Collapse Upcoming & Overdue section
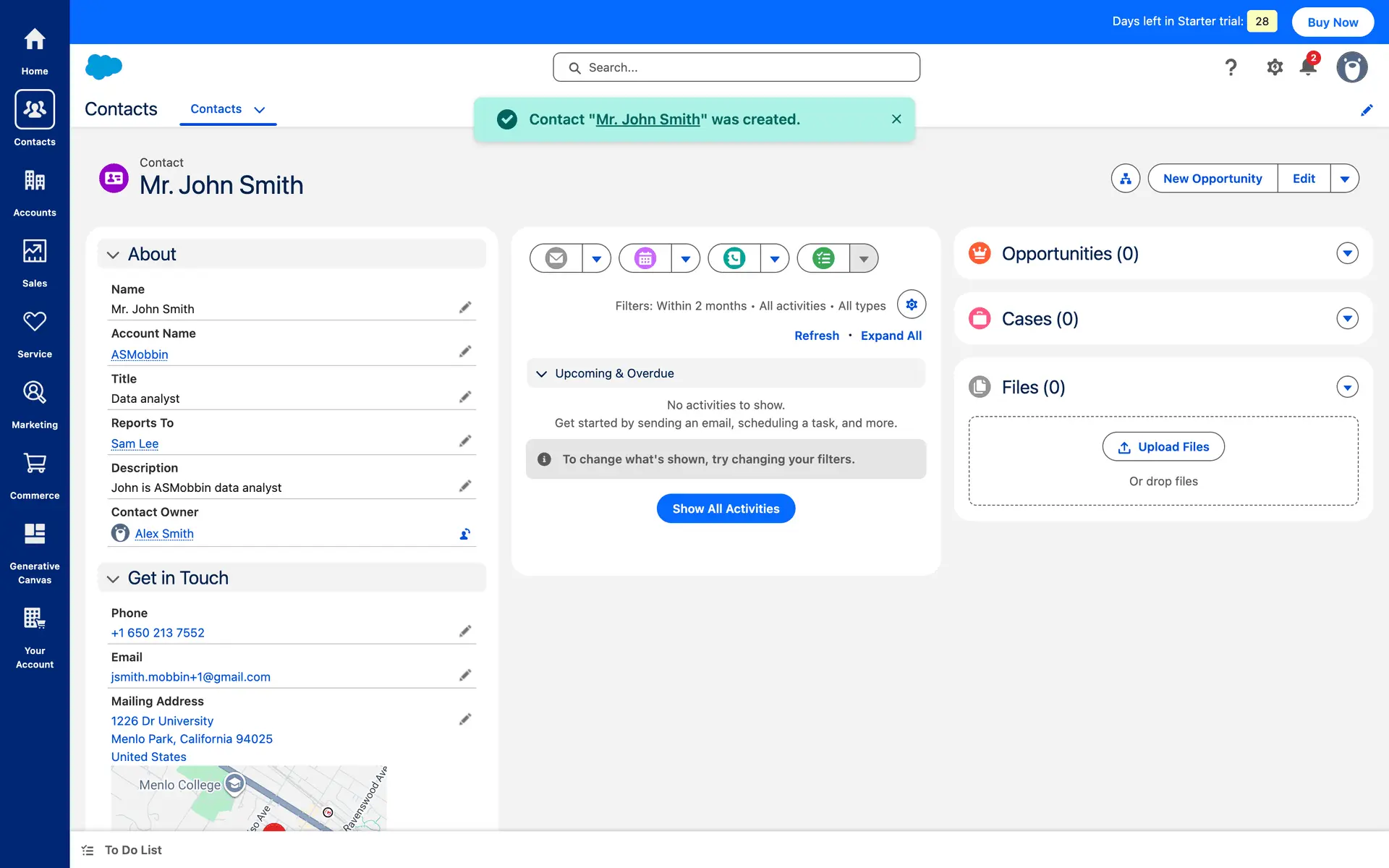Image resolution: width=1389 pixels, height=868 pixels. click(541, 374)
